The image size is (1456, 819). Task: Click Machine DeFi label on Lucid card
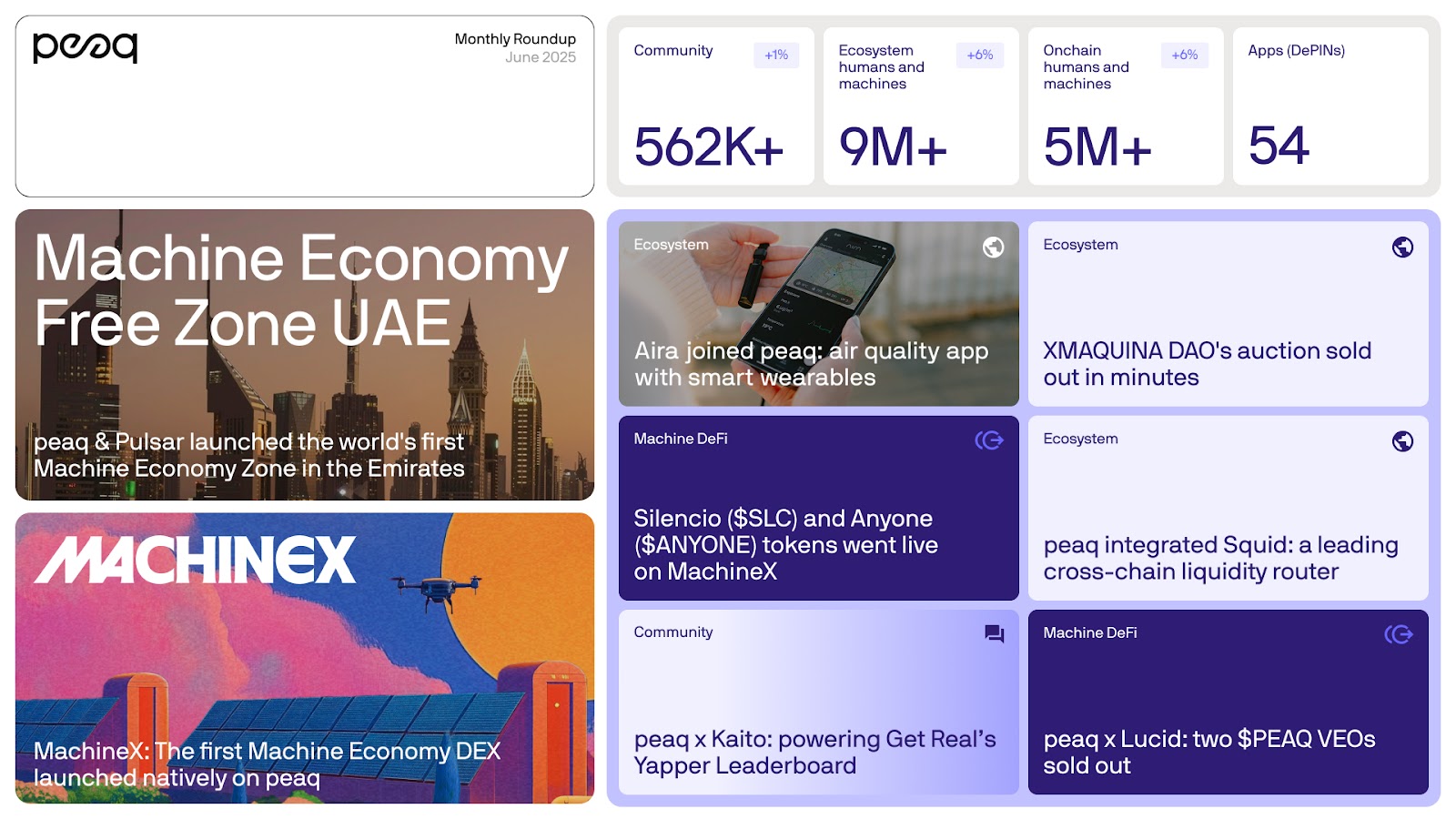[1090, 632]
